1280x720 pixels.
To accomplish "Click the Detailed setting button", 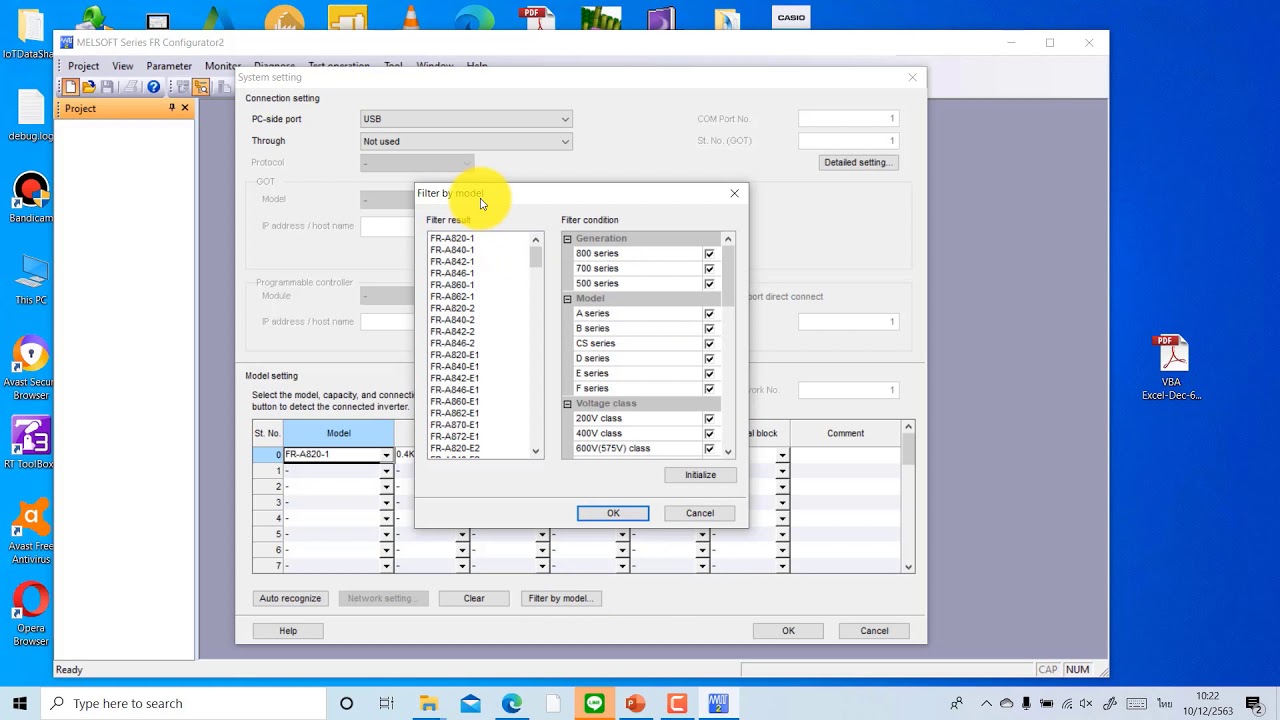I will click(857, 162).
